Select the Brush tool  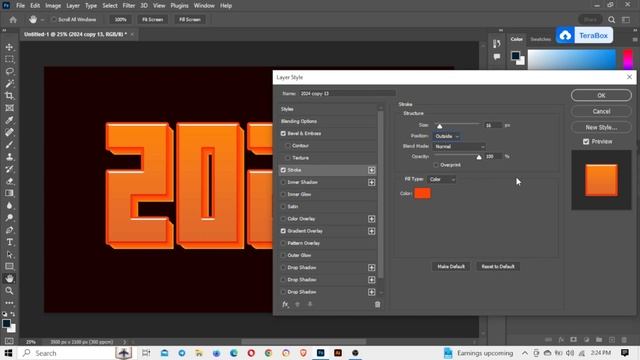(9, 144)
